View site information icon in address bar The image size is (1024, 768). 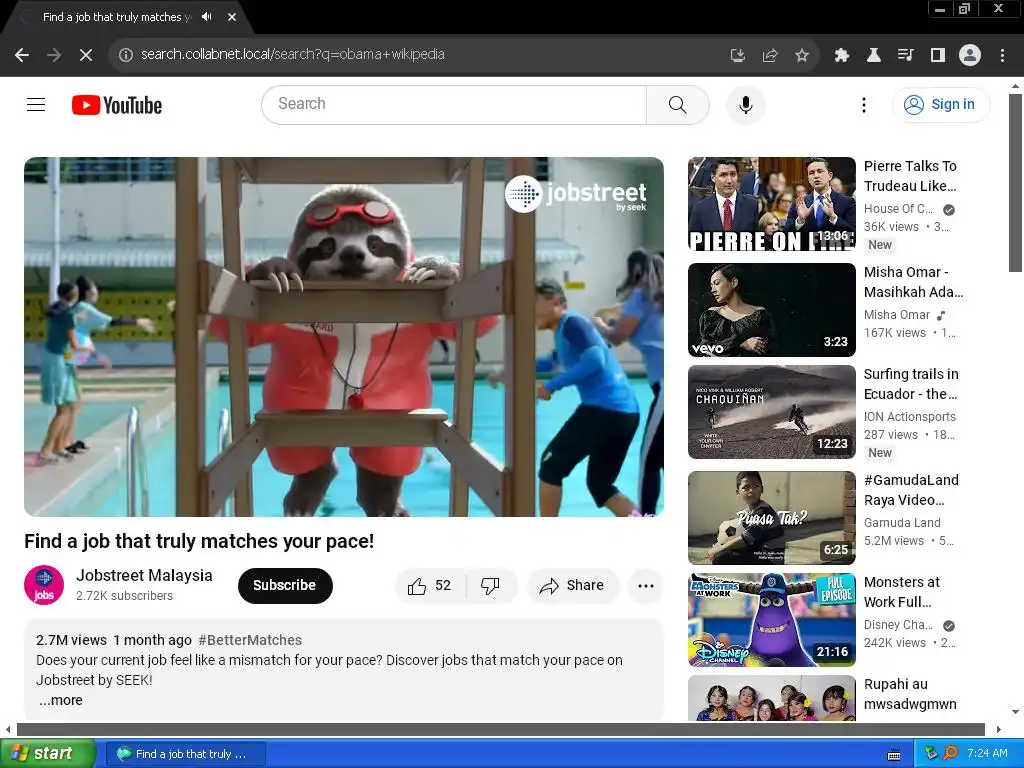[126, 55]
